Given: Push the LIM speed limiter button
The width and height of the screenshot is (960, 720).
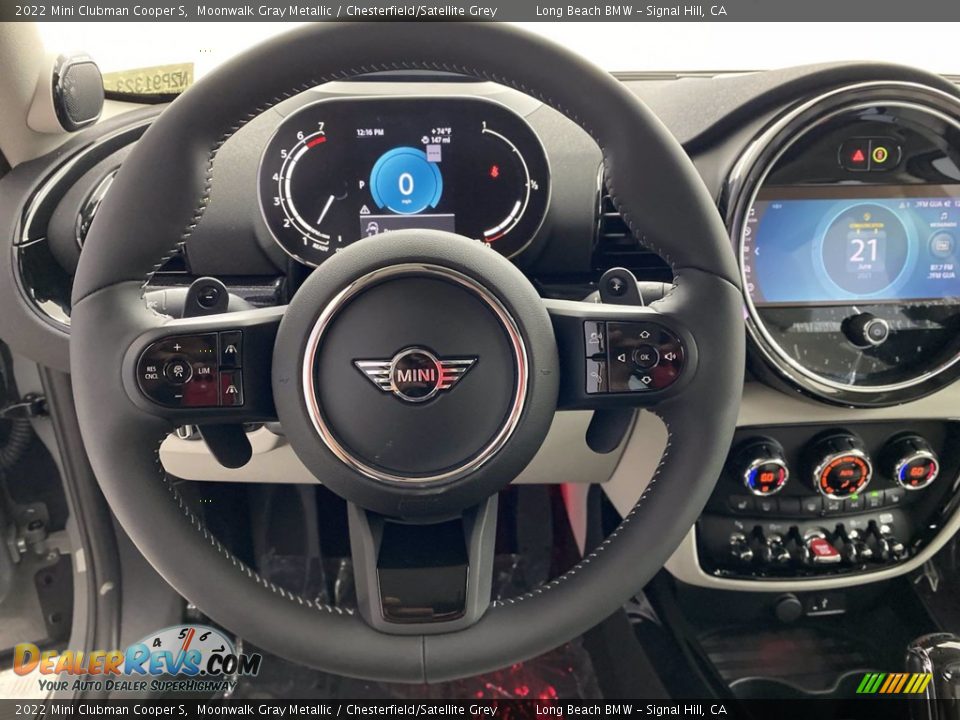Looking at the screenshot, I should (x=204, y=371).
